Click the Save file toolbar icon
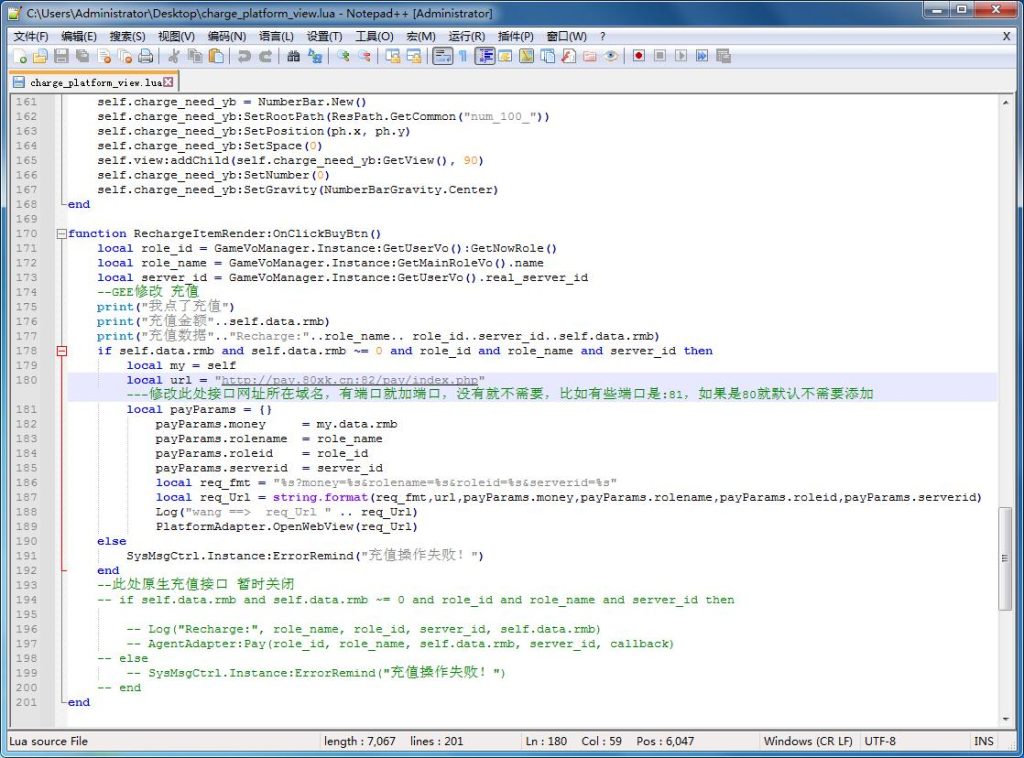This screenshot has height=758, width=1024. click(x=61, y=56)
